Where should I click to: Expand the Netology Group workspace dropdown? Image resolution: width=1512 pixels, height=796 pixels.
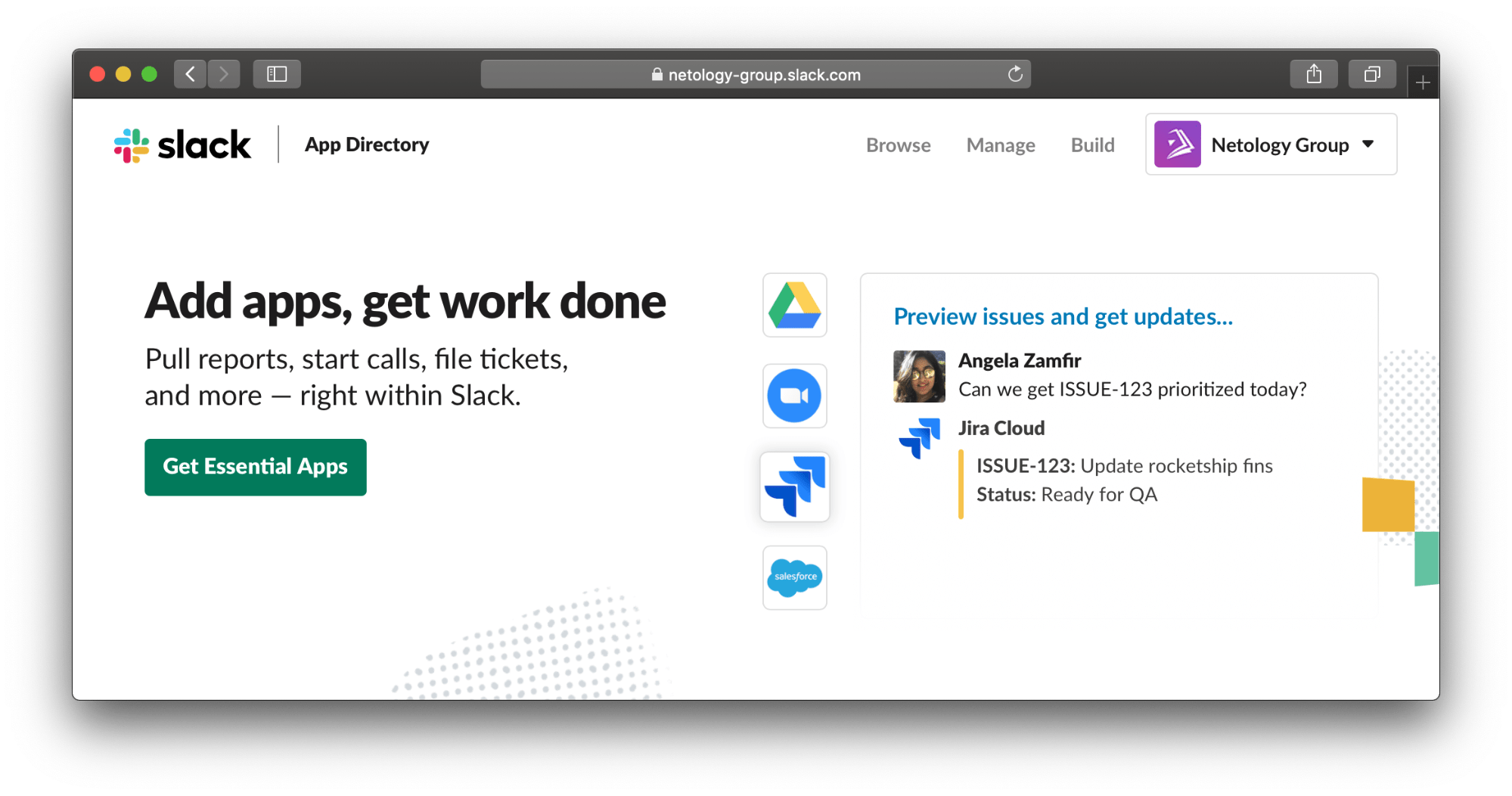pos(1369,144)
